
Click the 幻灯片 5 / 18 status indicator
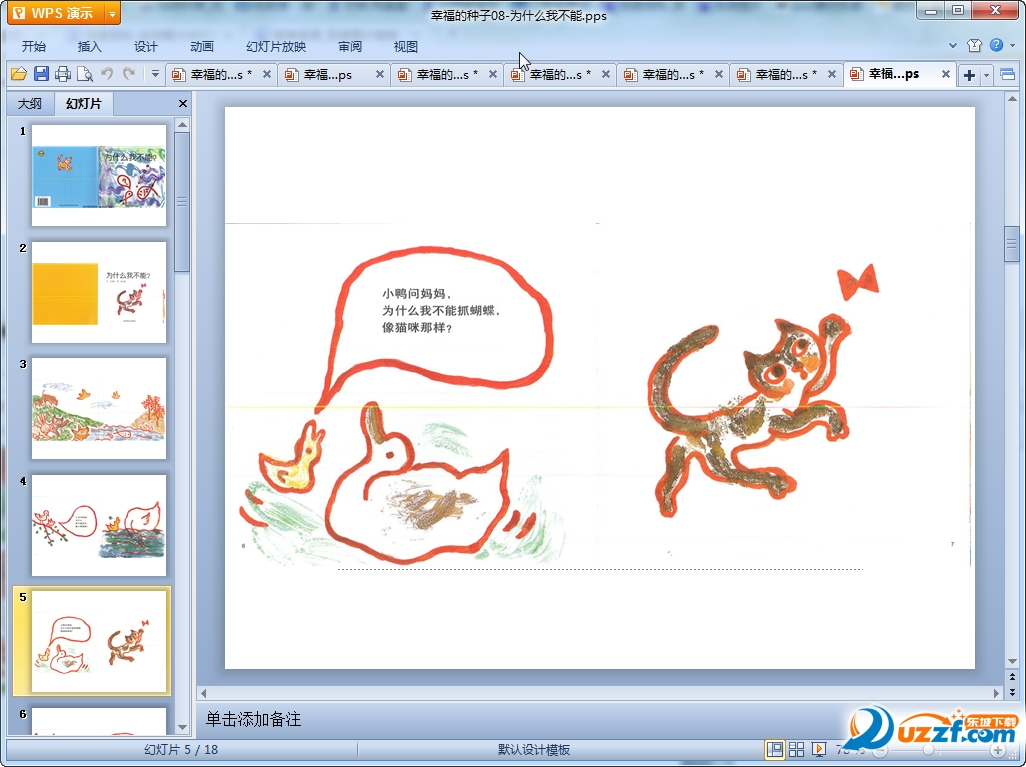click(181, 750)
